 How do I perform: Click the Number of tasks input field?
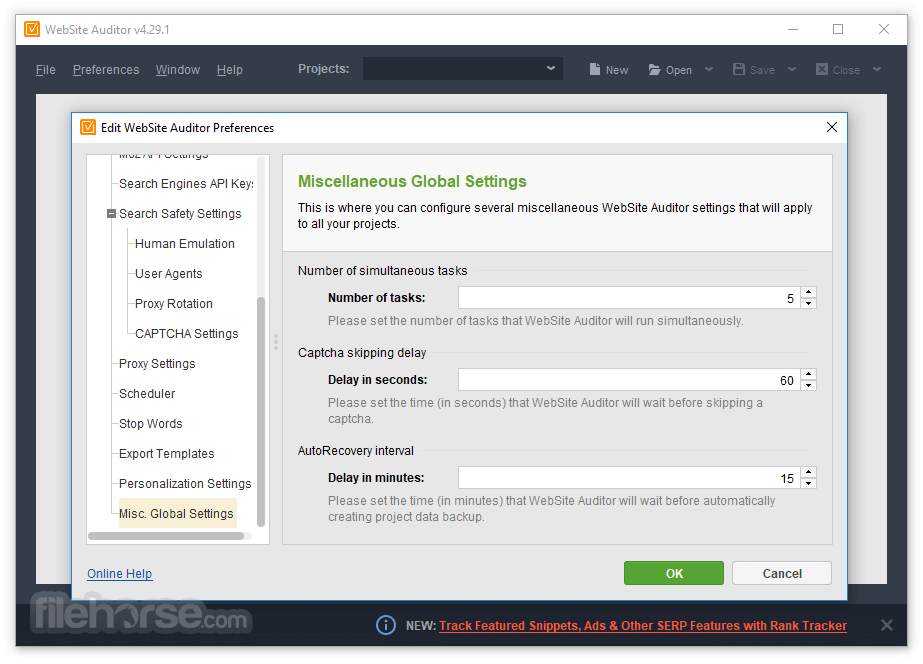tap(629, 298)
